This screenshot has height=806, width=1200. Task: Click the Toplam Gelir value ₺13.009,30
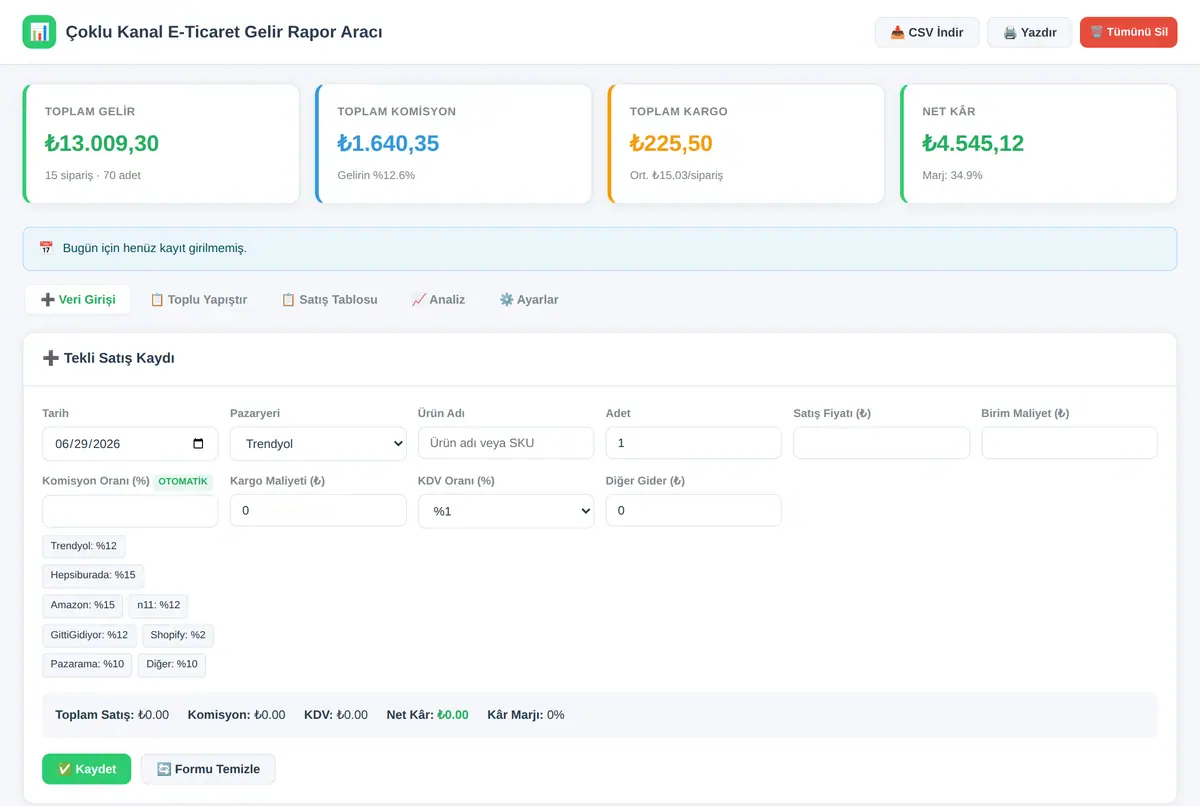click(102, 143)
